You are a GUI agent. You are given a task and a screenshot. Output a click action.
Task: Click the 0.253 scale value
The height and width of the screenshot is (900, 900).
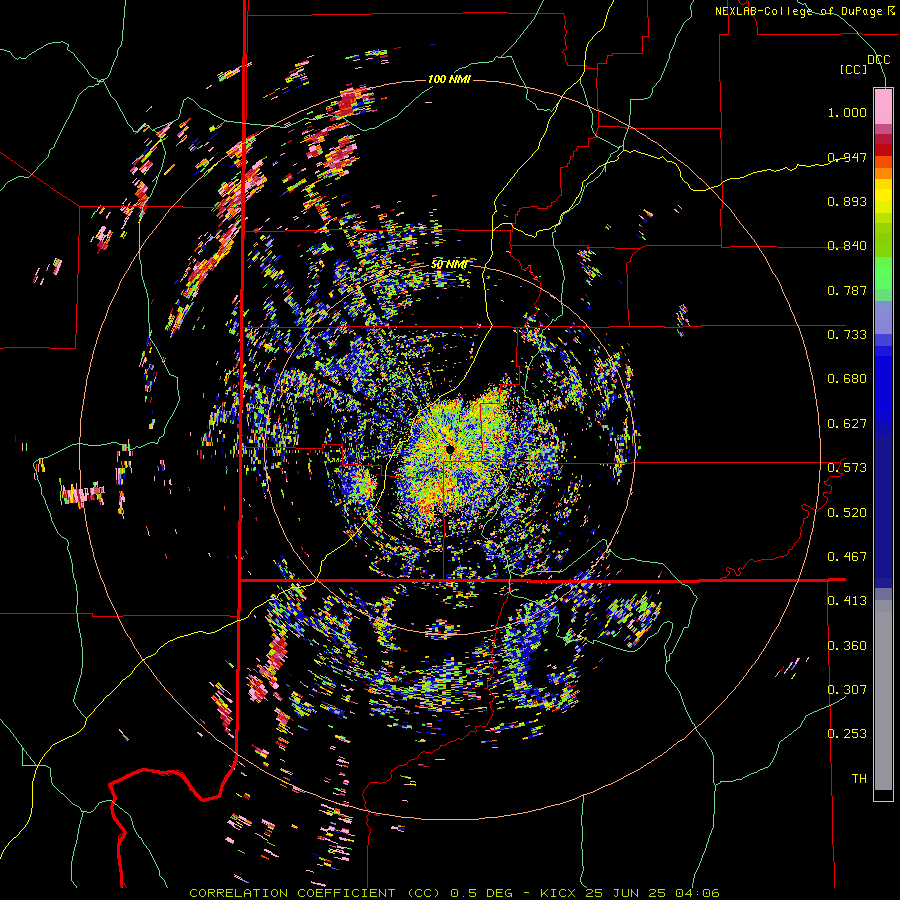(x=847, y=734)
